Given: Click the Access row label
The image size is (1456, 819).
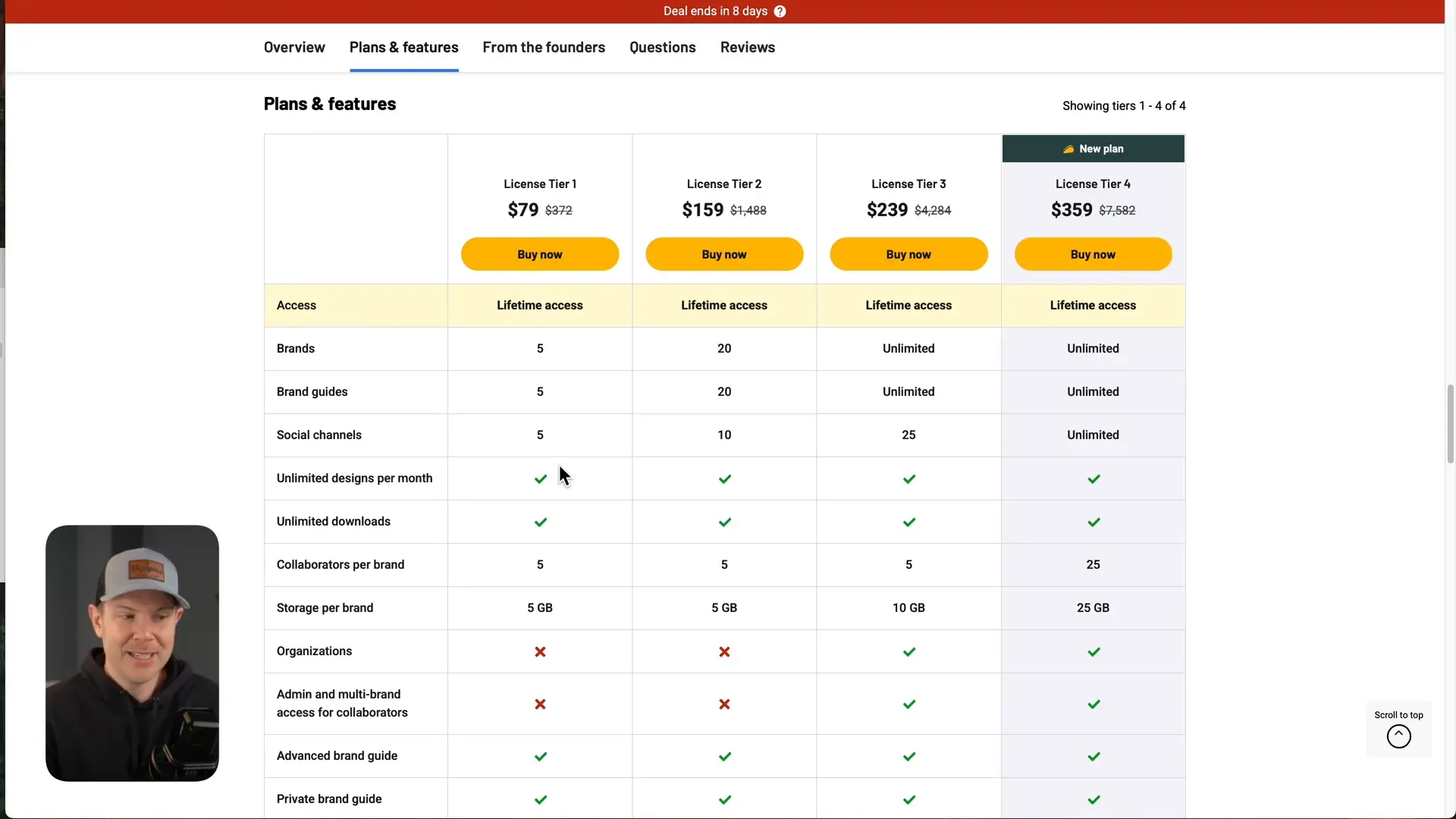Looking at the screenshot, I should [x=297, y=306].
